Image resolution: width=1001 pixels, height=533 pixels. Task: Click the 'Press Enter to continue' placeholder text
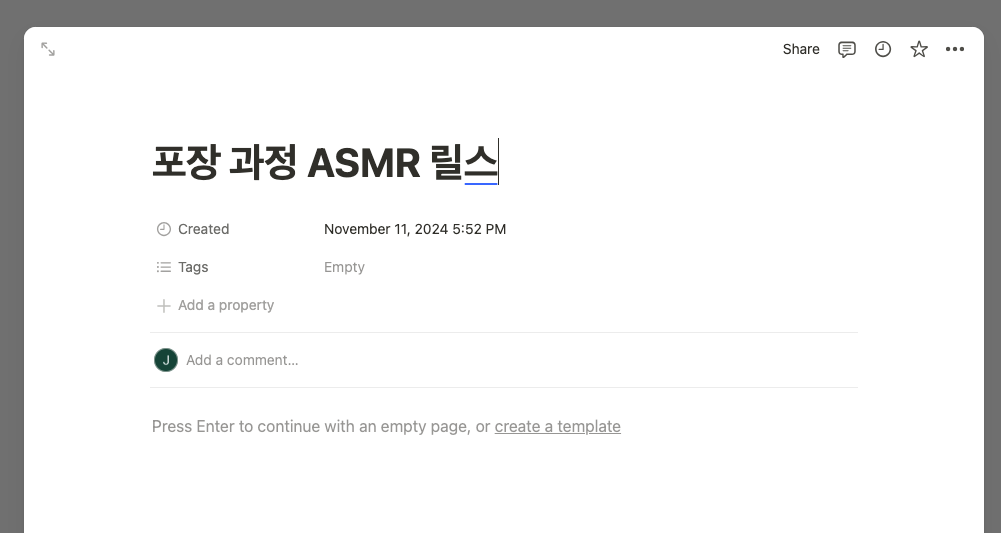(321, 426)
